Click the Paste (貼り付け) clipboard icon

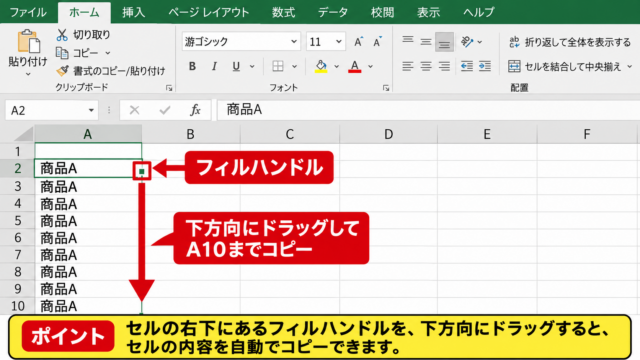(28, 41)
